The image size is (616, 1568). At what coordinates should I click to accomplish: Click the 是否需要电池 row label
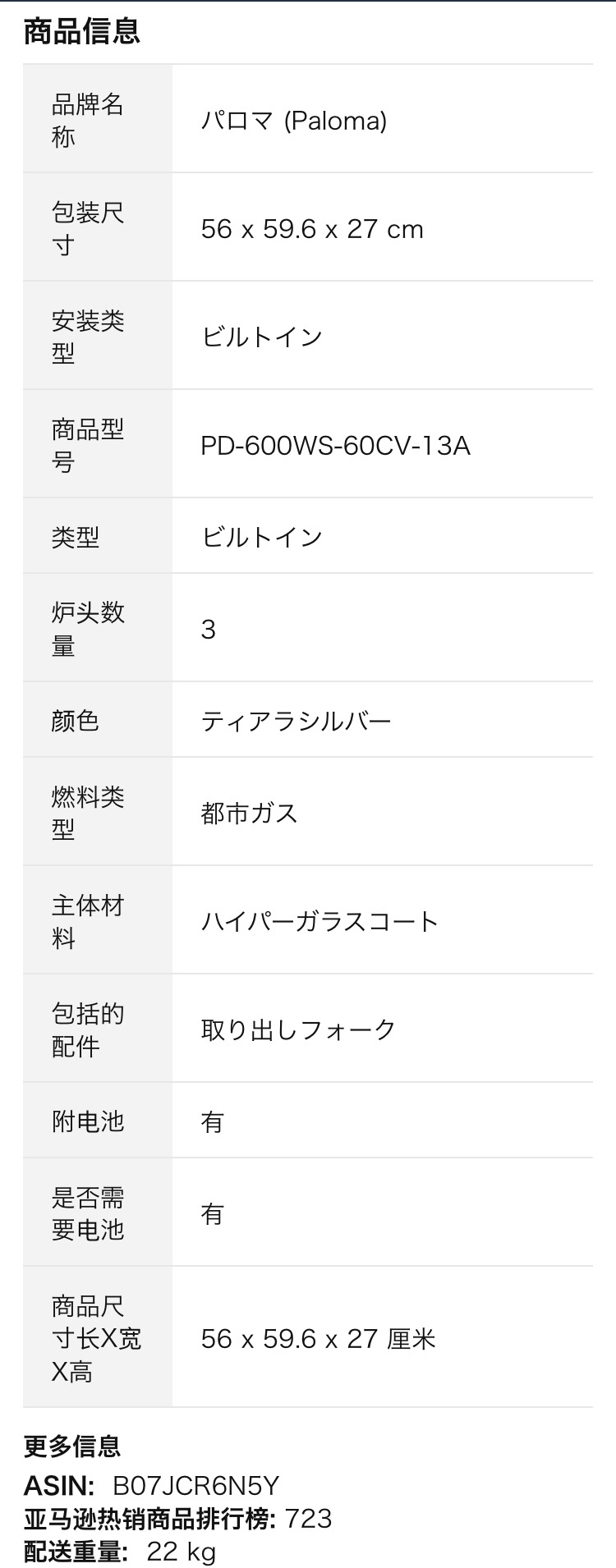[x=87, y=1213]
